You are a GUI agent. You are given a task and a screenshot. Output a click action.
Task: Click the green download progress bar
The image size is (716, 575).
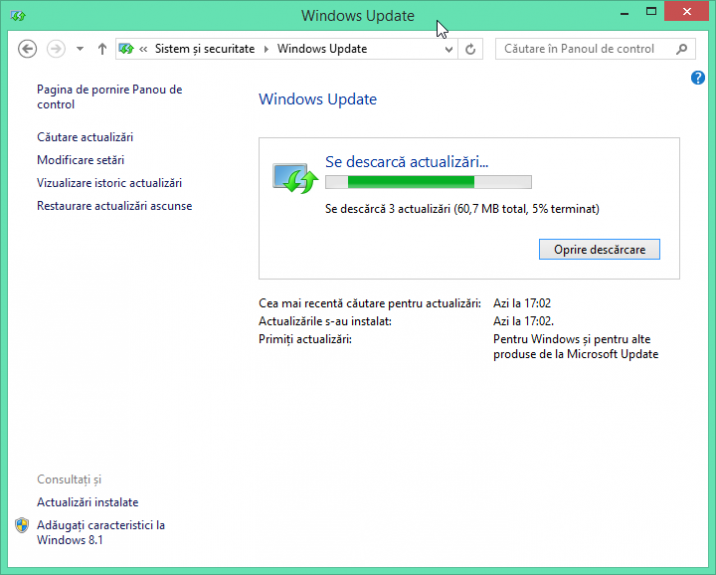[x=428, y=182]
